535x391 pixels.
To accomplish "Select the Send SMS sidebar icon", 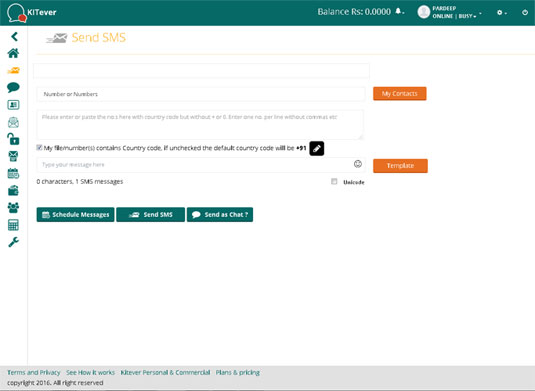I will pos(14,71).
